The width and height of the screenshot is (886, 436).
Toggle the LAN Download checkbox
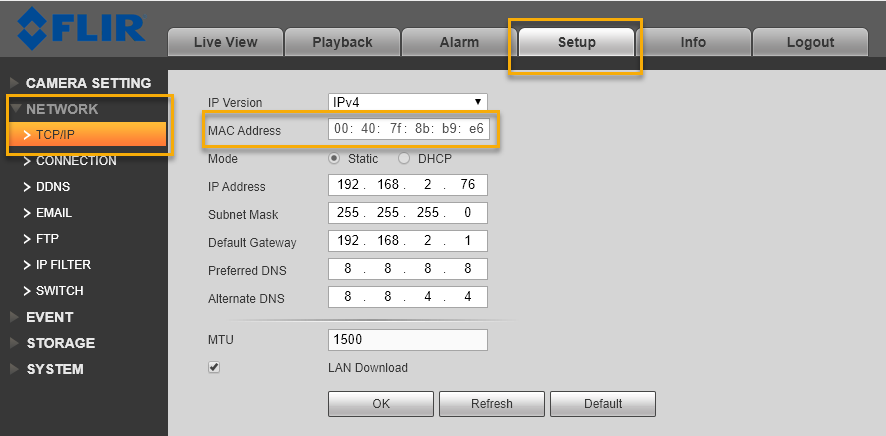point(214,367)
